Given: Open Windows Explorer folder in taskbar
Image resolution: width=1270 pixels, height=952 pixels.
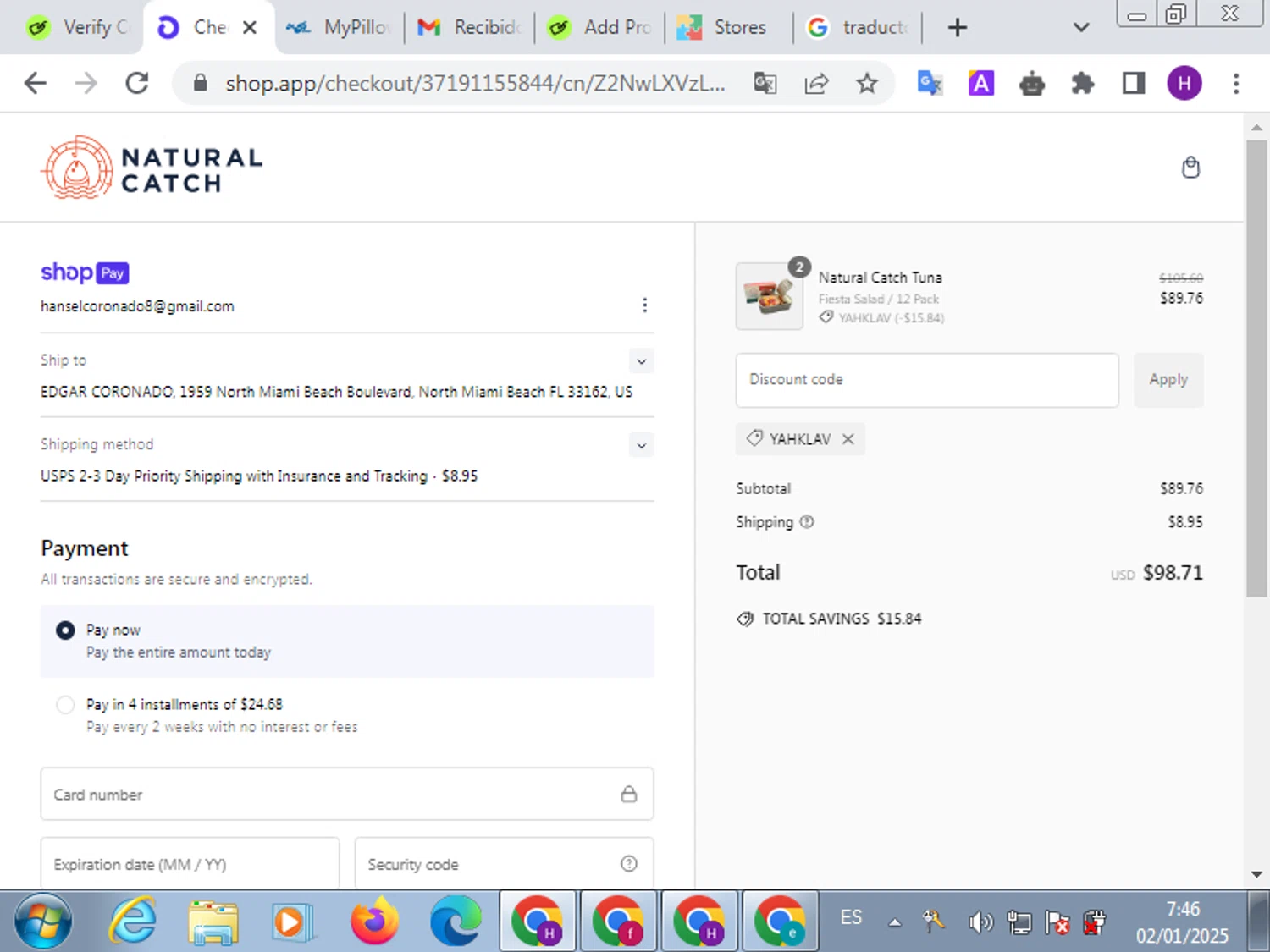Looking at the screenshot, I should coord(213,921).
